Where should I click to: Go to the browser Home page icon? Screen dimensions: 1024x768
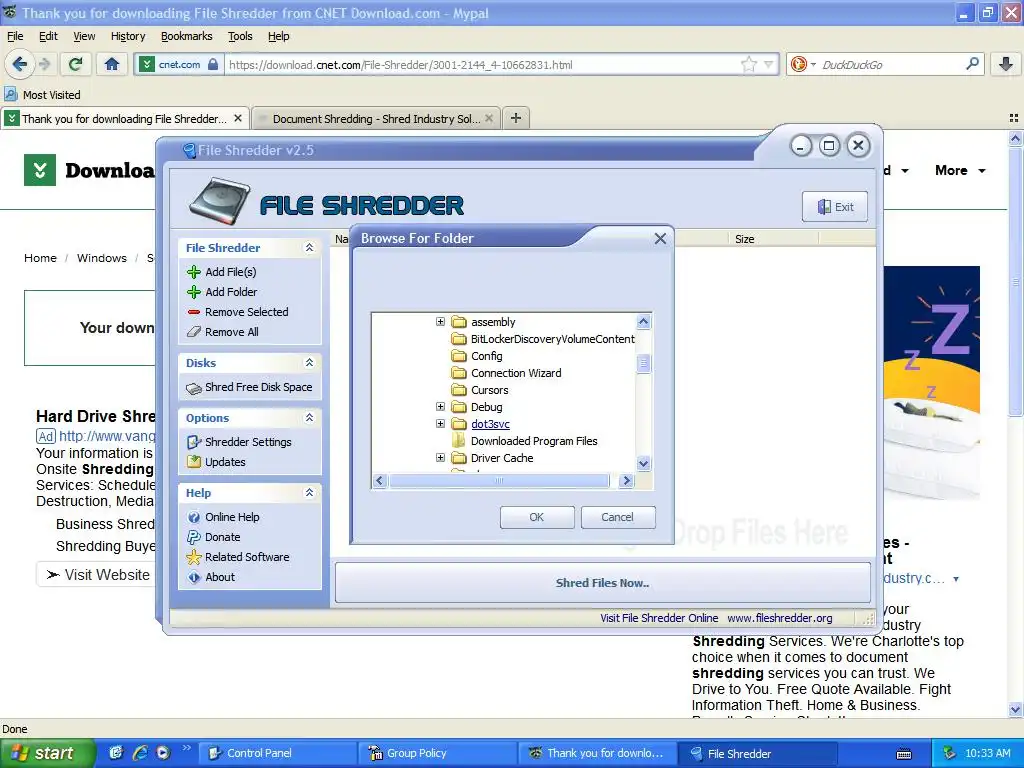point(112,64)
